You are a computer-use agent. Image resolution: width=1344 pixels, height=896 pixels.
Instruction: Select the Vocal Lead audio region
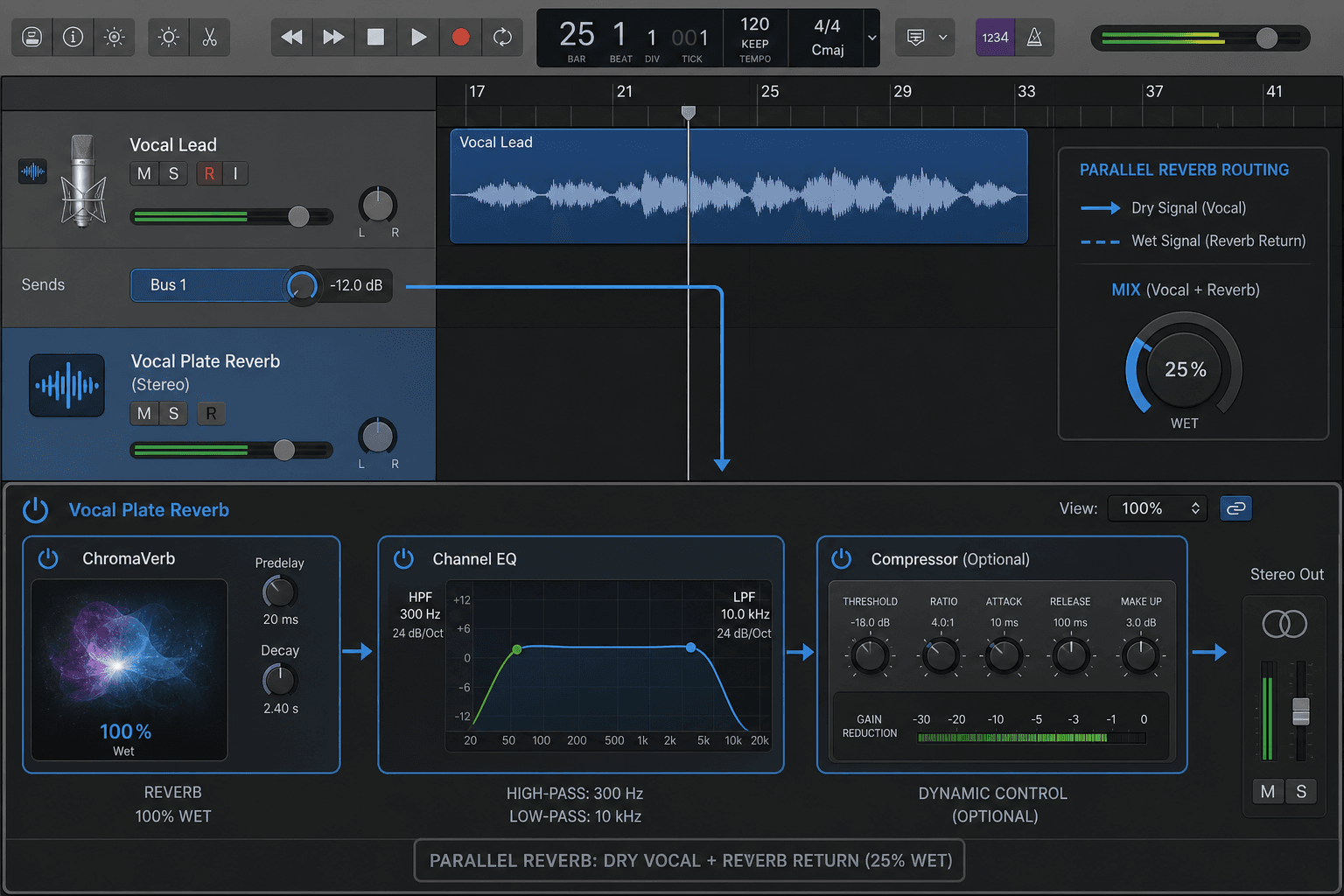[738, 186]
